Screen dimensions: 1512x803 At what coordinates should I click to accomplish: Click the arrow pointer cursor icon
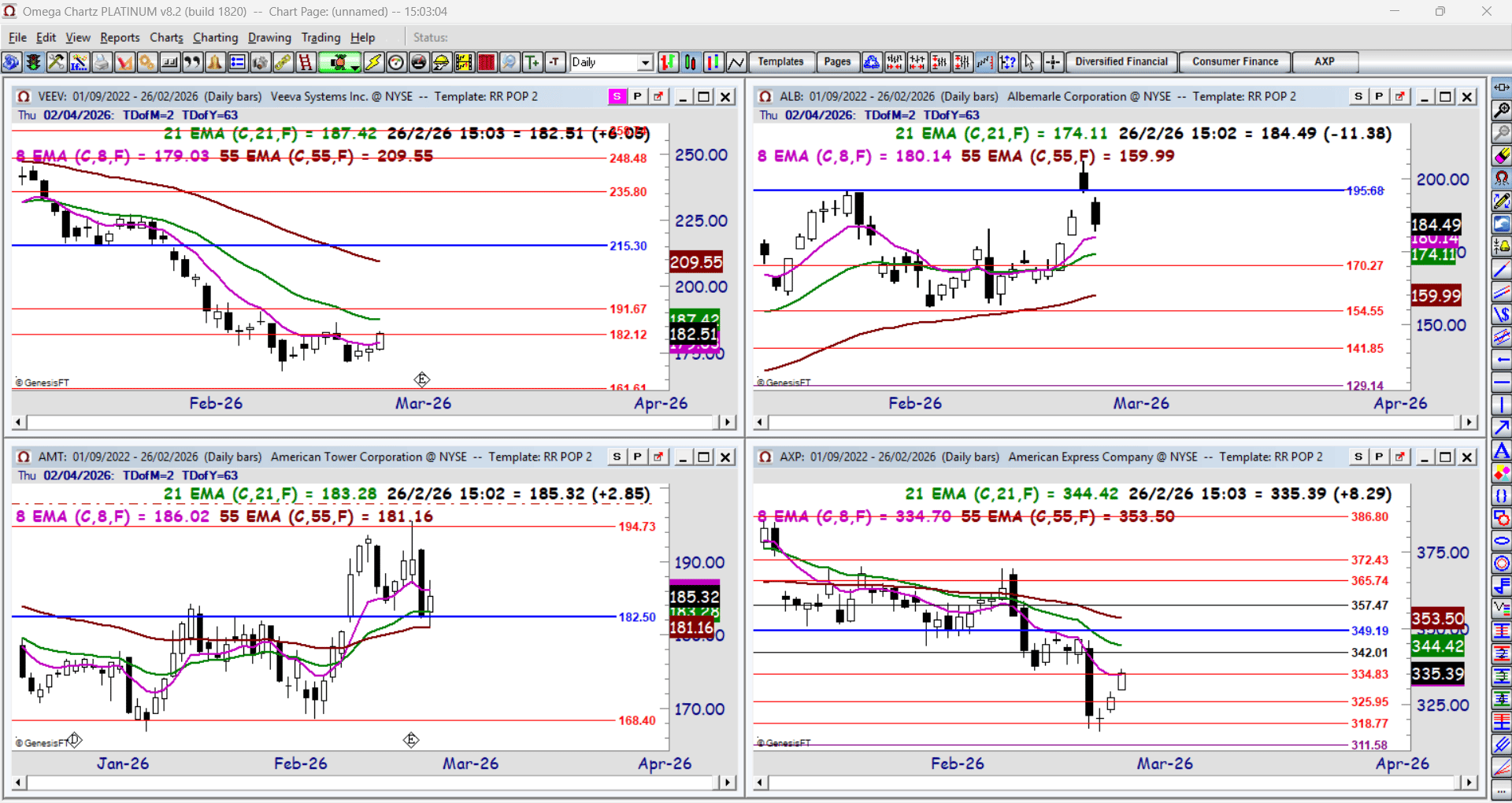click(x=1030, y=62)
